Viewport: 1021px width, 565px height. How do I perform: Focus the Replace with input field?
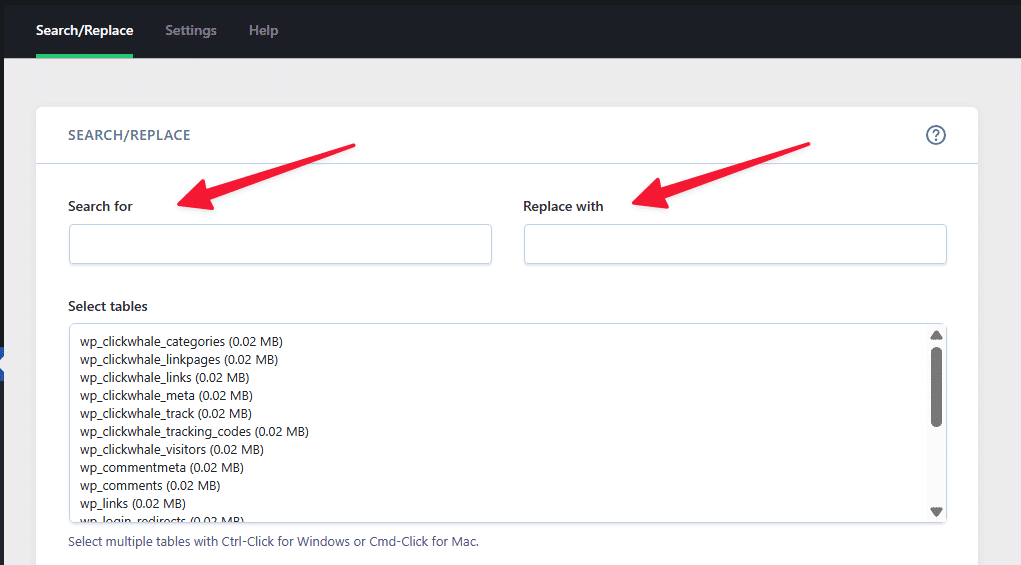pos(735,244)
